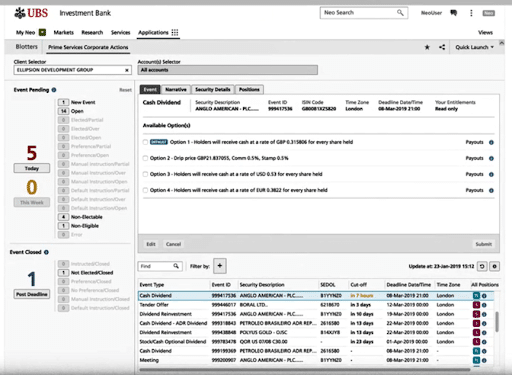This screenshot has height=375, width=512.
Task: Click the Neo Search magnifier icon
Action: coord(400,13)
